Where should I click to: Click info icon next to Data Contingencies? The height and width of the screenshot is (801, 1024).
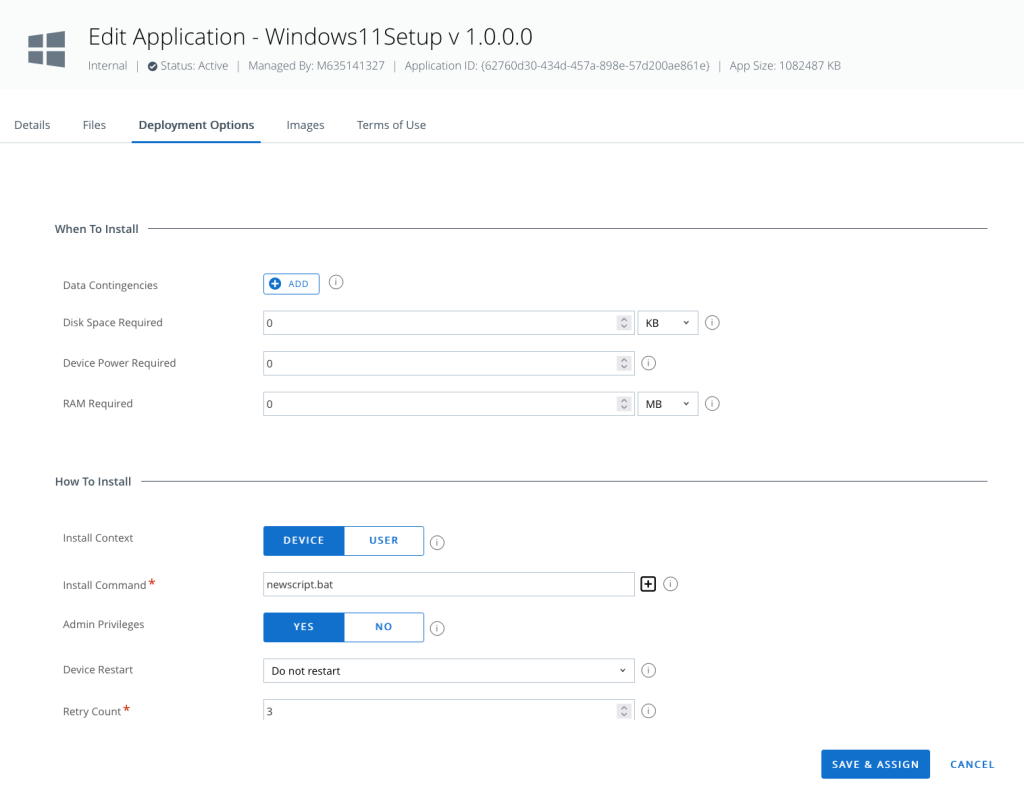pyautogui.click(x=336, y=283)
